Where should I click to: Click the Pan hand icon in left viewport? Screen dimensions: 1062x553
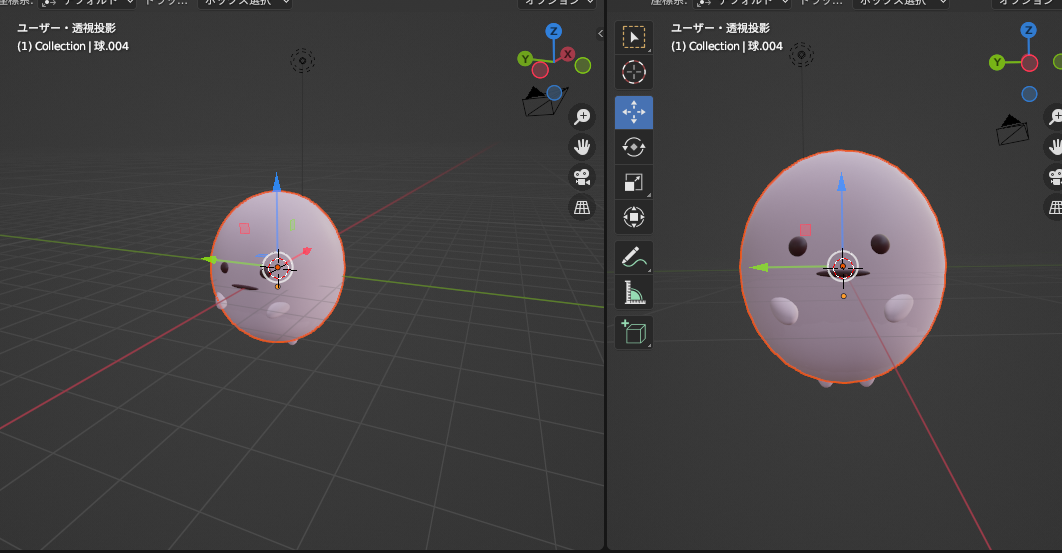pos(582,147)
